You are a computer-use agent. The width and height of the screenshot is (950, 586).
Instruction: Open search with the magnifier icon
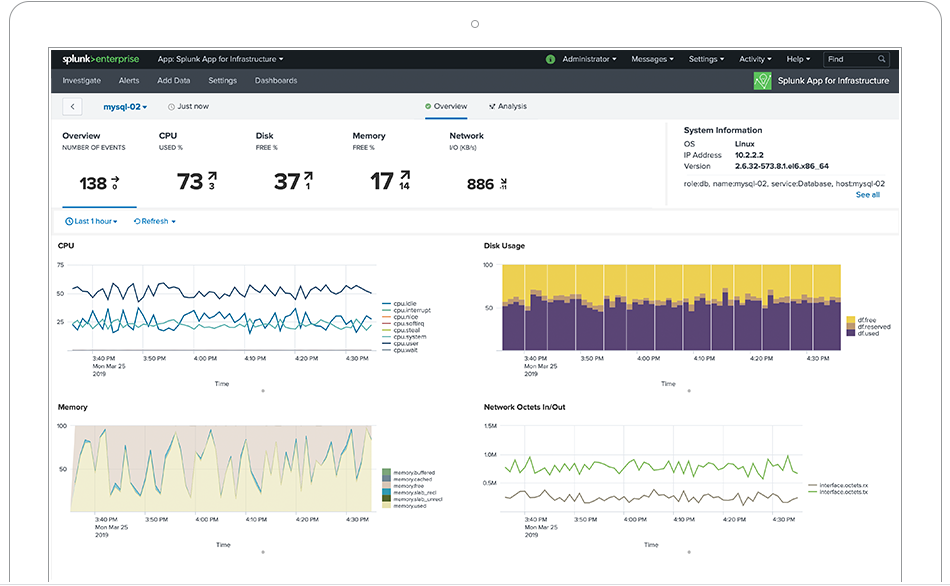(x=884, y=58)
